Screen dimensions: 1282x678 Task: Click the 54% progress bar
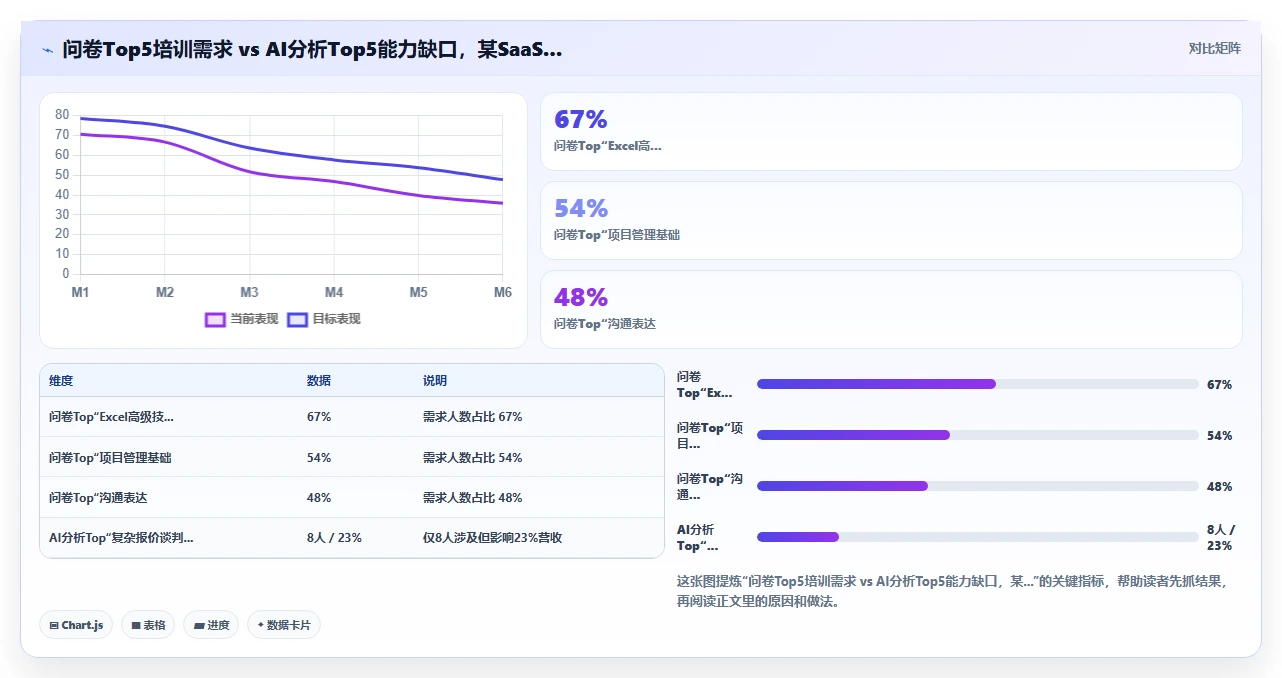977,435
